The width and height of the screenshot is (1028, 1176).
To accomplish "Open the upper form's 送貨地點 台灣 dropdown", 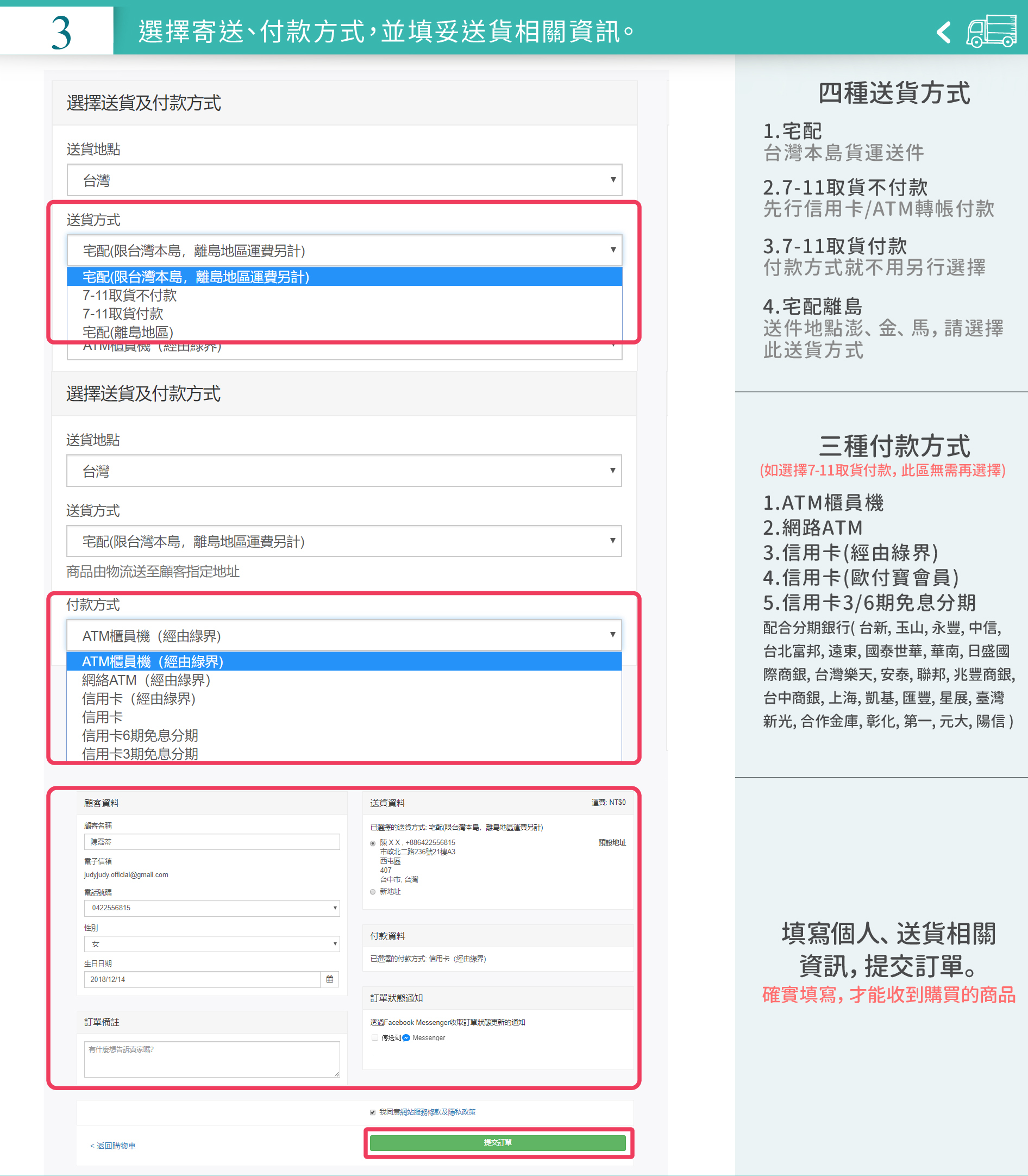I will click(x=344, y=180).
